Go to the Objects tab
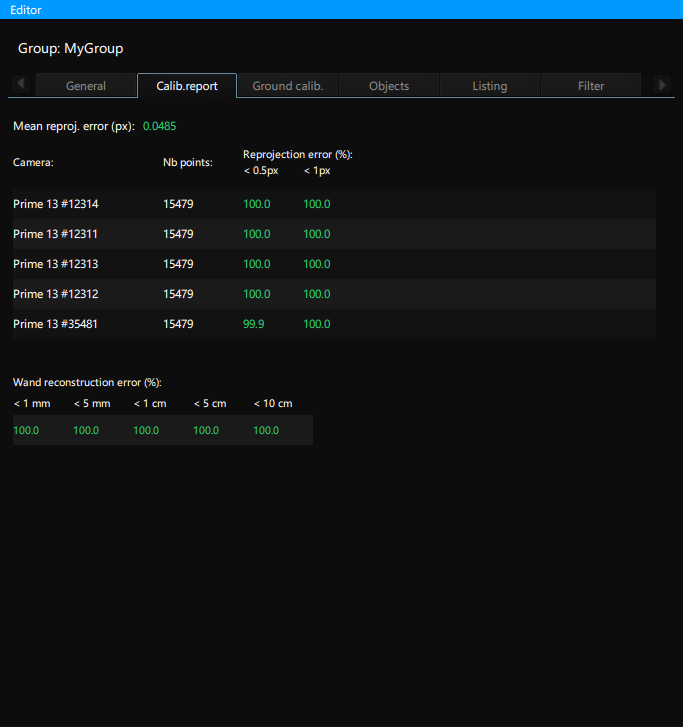The height and width of the screenshot is (727, 683). point(389,86)
